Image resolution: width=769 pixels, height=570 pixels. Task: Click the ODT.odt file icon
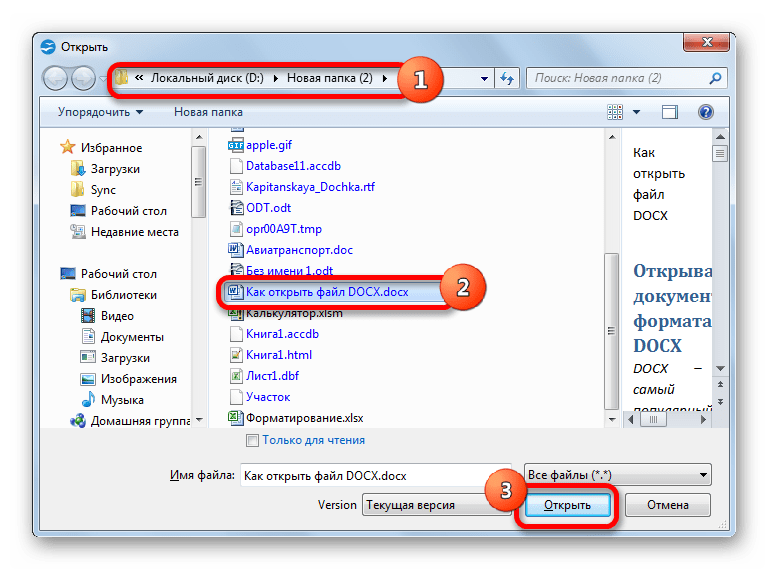coord(236,208)
